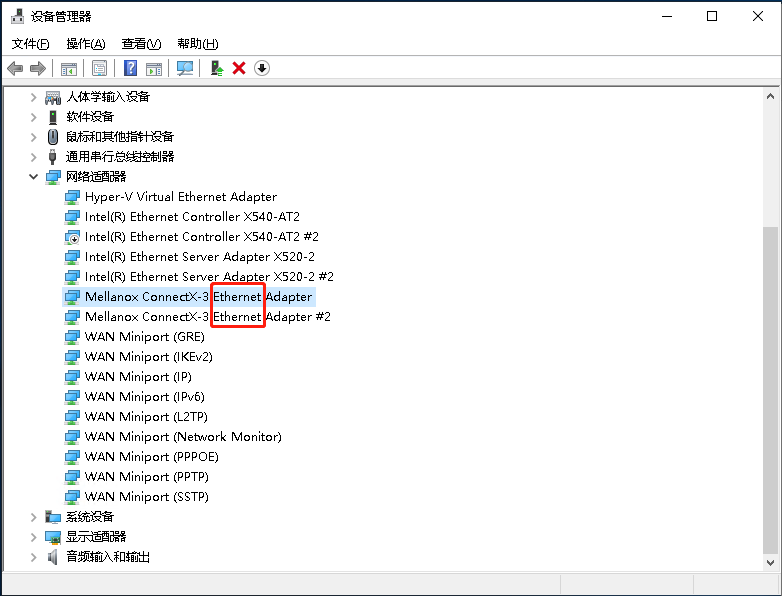The width and height of the screenshot is (782, 596).
Task: Minimize the Device Manager window
Action: tap(667, 16)
